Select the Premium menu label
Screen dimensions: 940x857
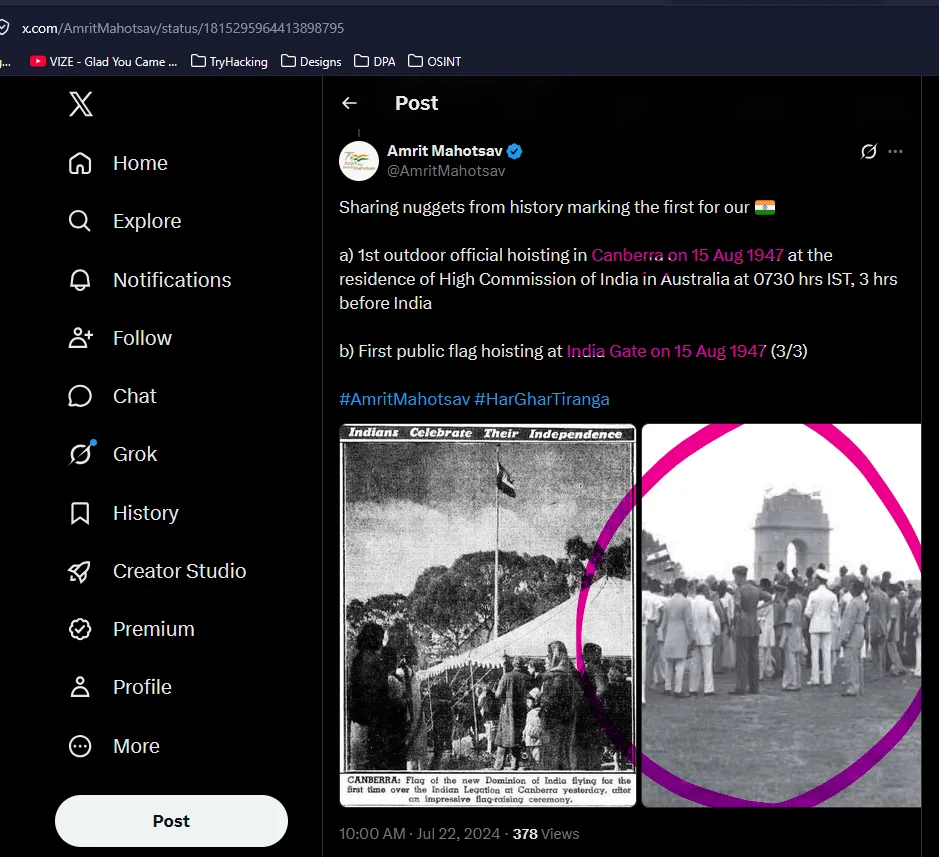[x=153, y=629]
